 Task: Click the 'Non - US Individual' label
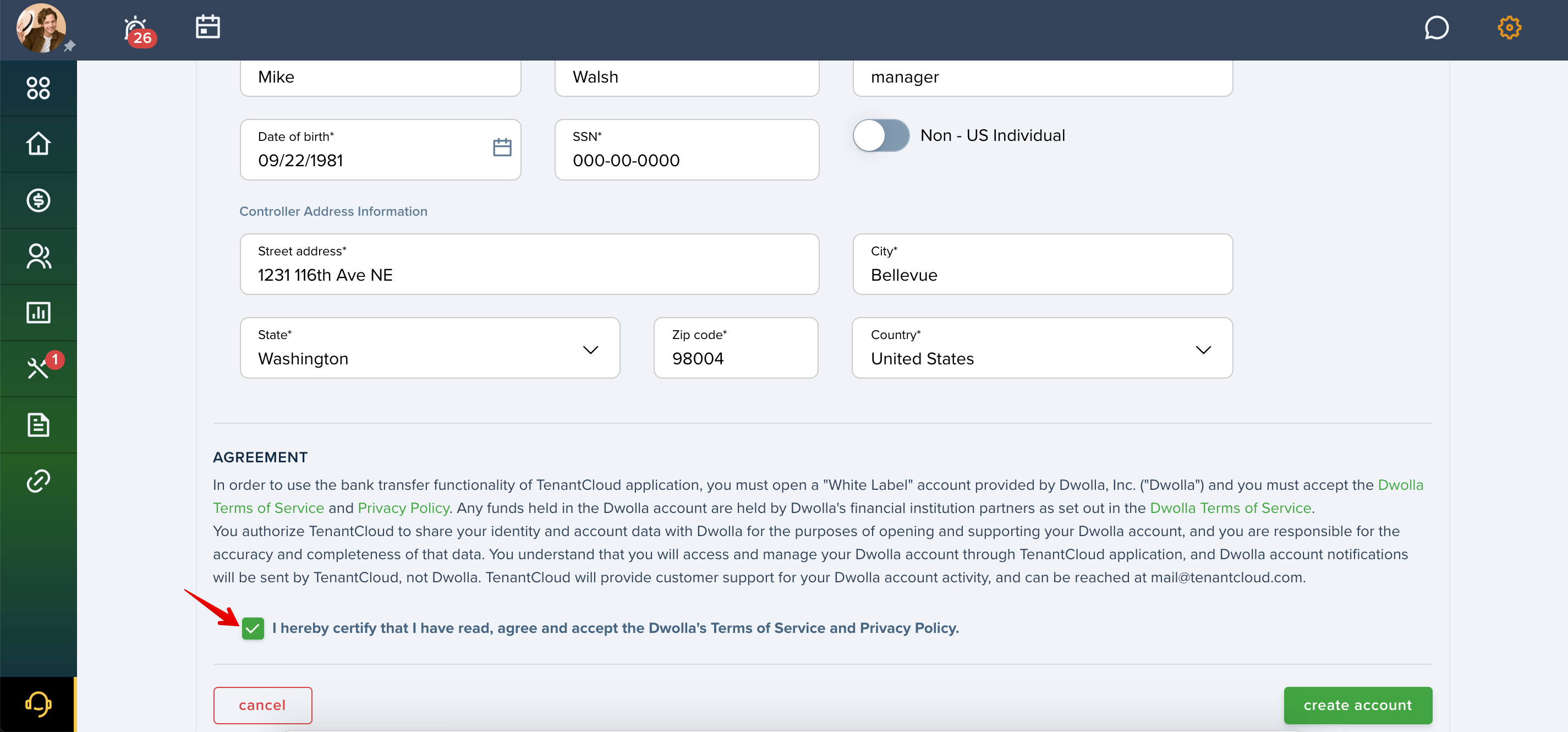coord(992,135)
